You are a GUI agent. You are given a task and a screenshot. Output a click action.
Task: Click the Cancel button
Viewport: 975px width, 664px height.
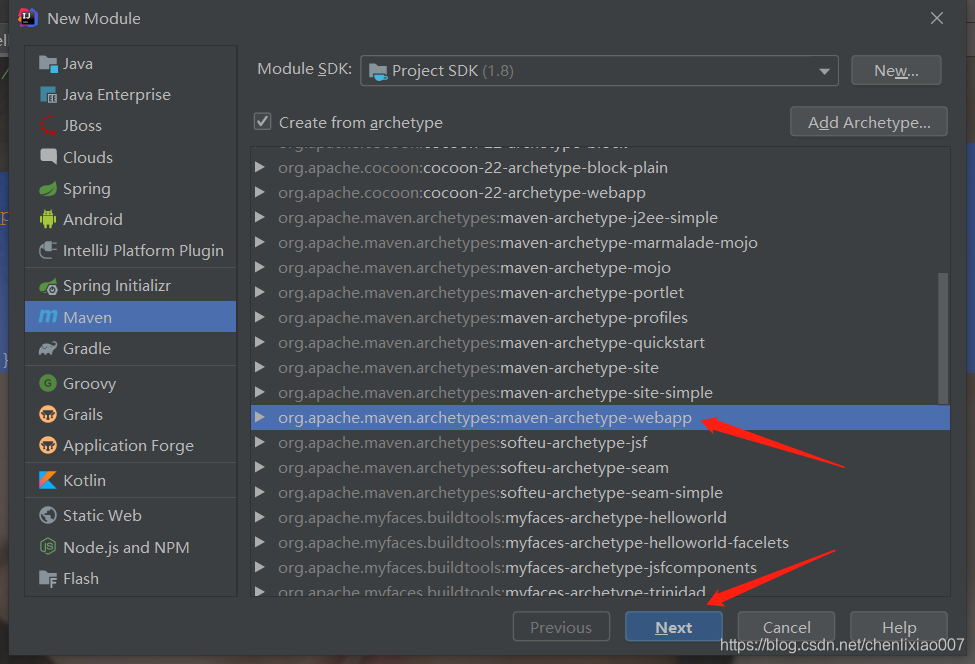point(786,627)
